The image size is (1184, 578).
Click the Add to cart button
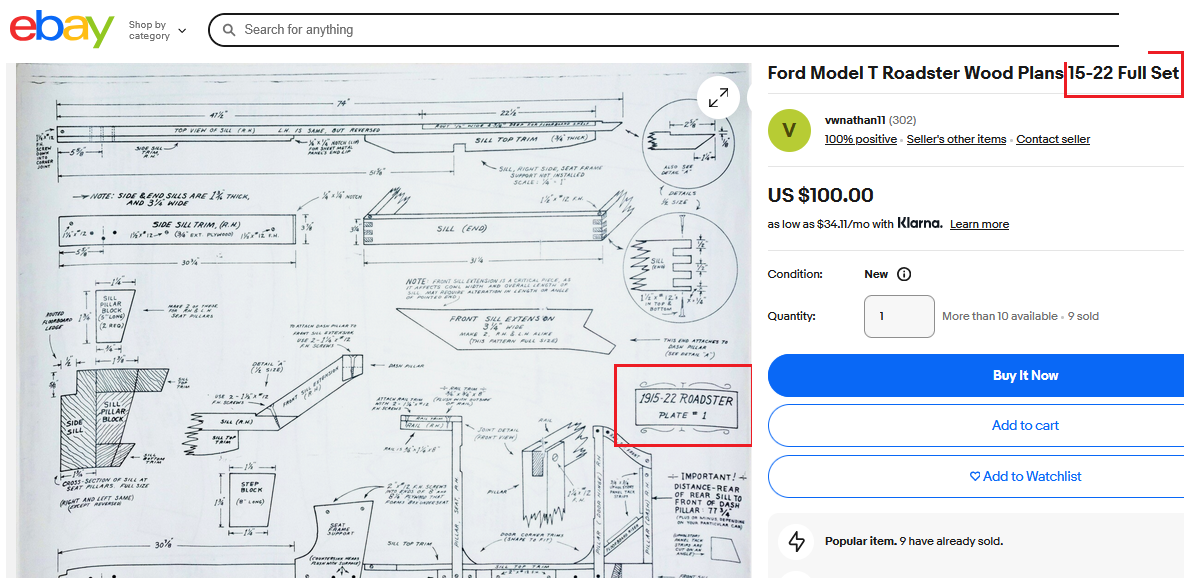1025,425
